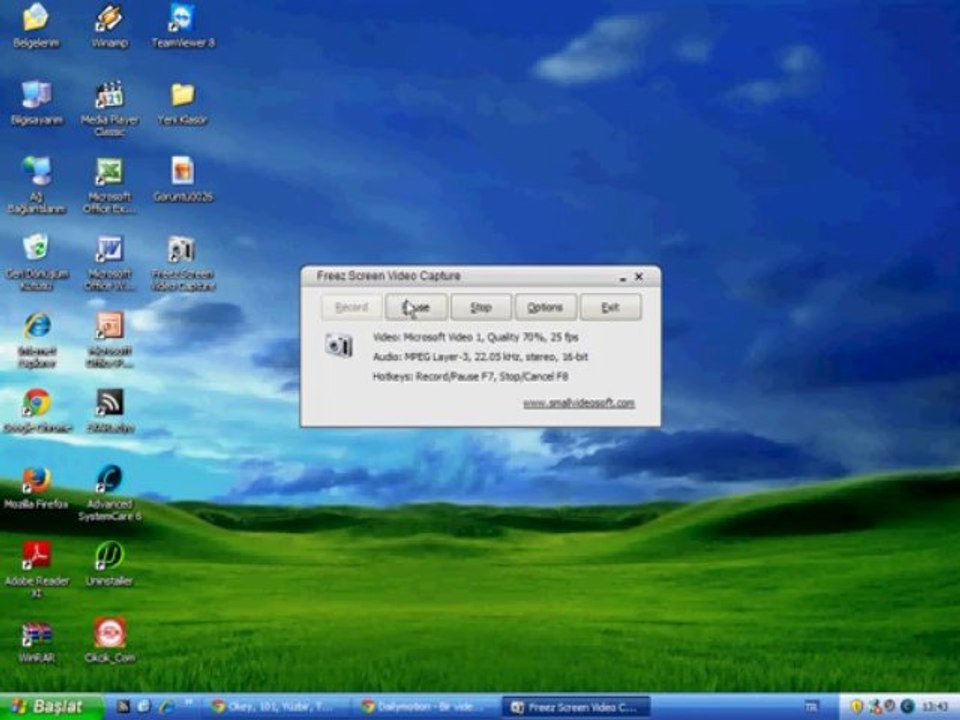This screenshot has height=720, width=960.
Task: Select the Internet Explorer desktop icon
Action: tap(36, 339)
